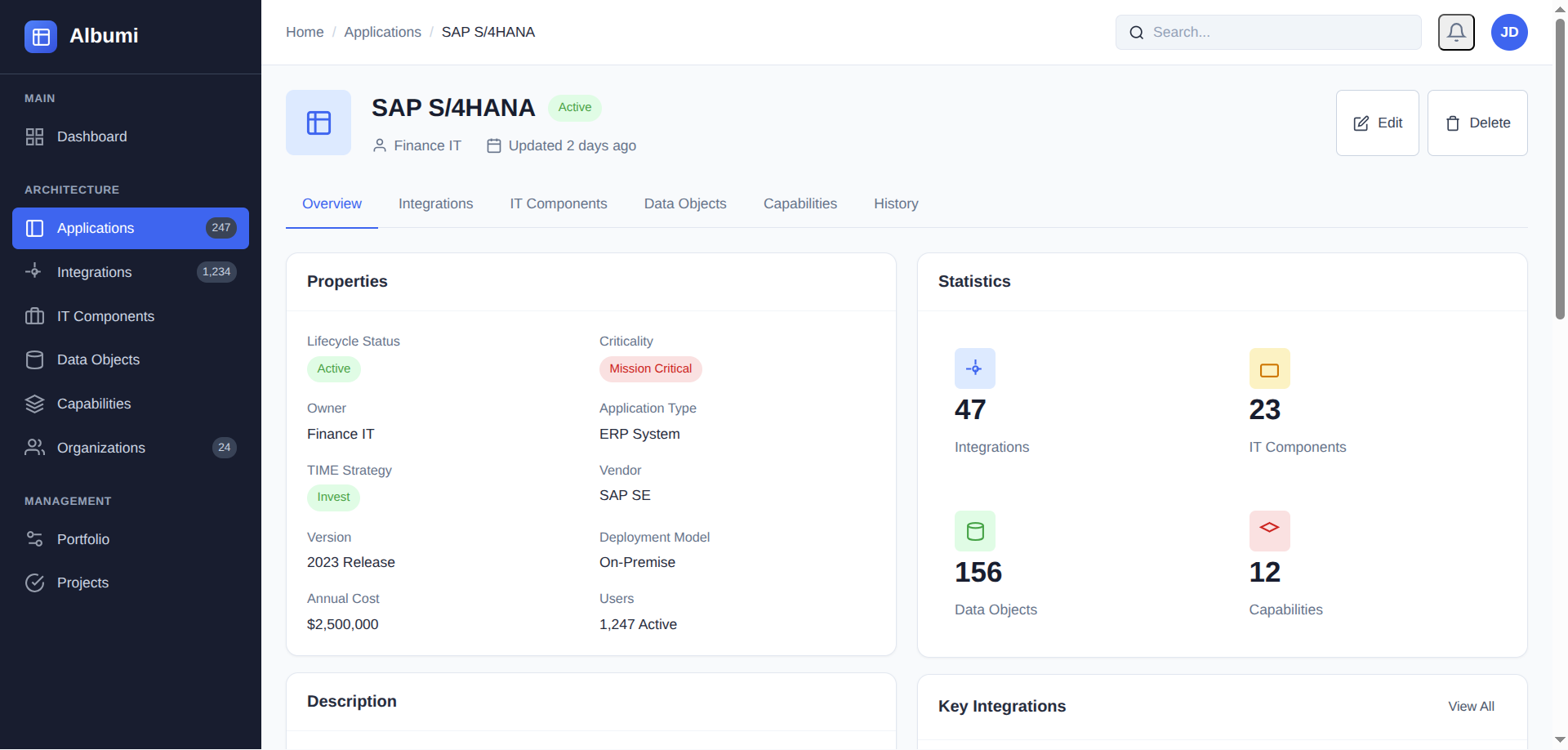The image size is (1568, 750).
Task: Go to Organizations in sidebar
Action: (100, 448)
